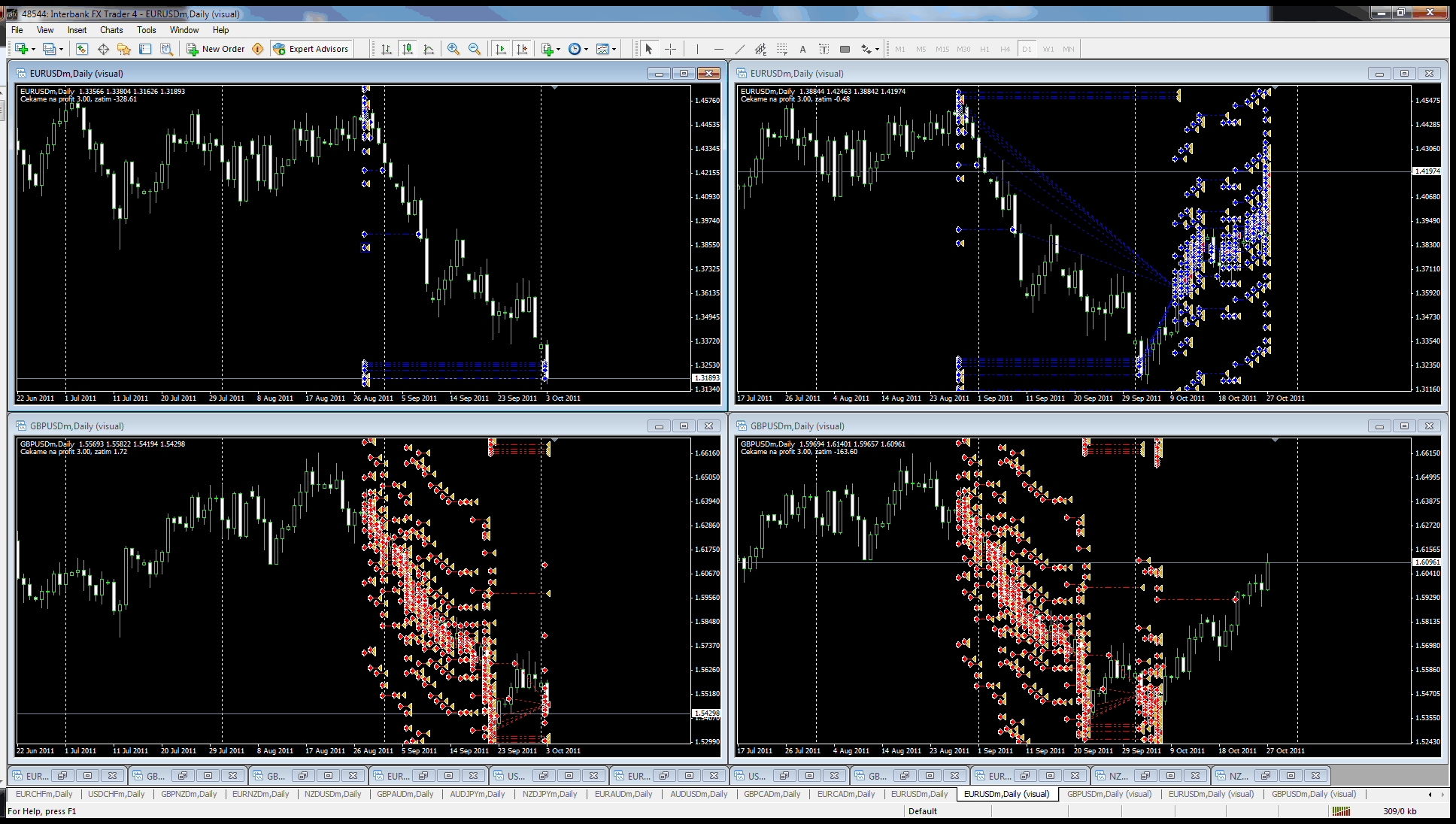The height and width of the screenshot is (824, 1456).
Task: Toggle candlestick chart display mode
Action: [408, 49]
